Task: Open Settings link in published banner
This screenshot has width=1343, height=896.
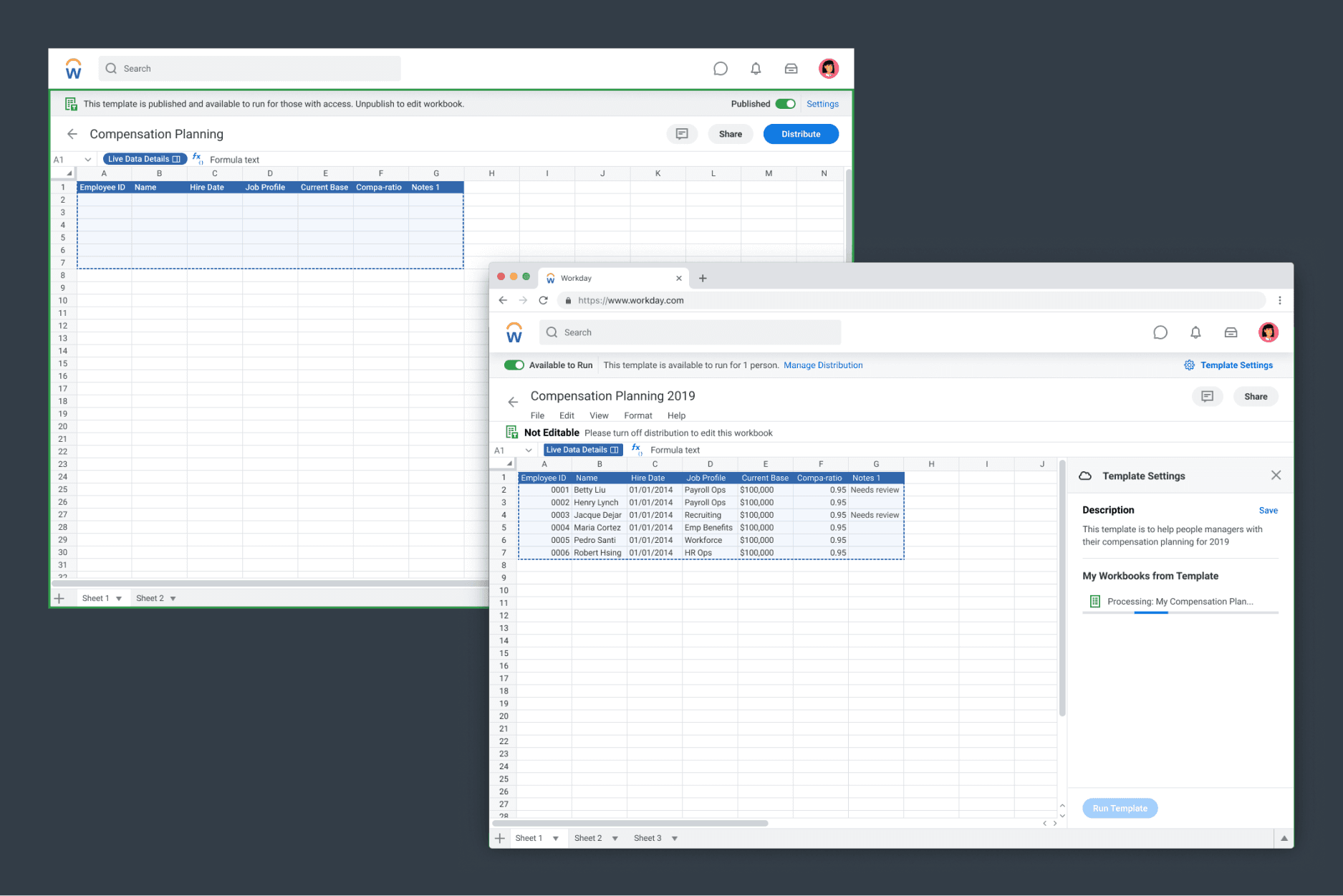Action: coord(822,104)
